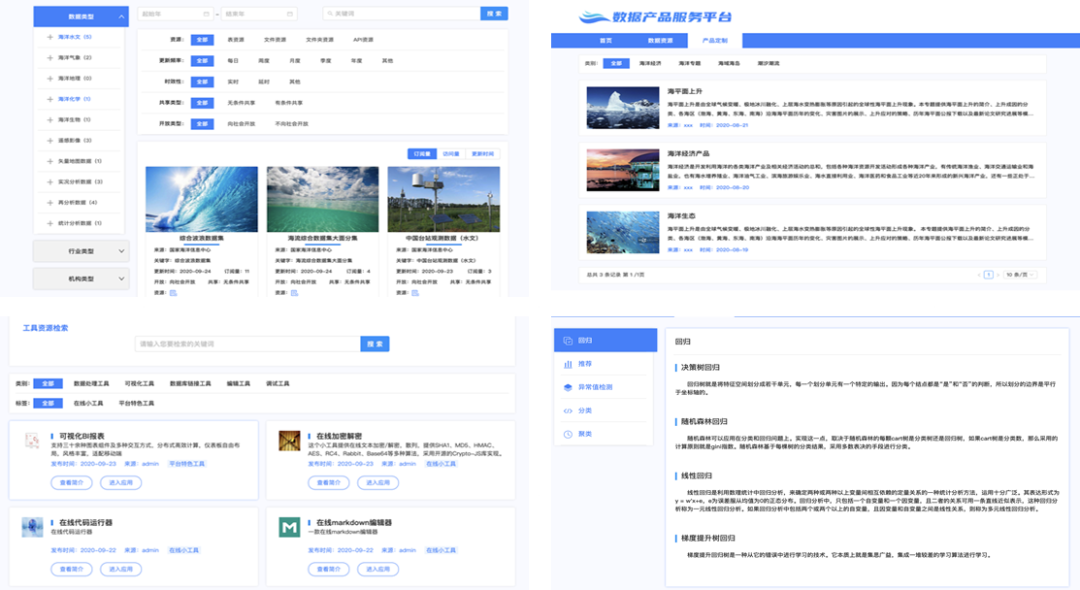This screenshot has height=590, width=1080.
Task: Select 访问量 sort option
Action: click(450, 154)
